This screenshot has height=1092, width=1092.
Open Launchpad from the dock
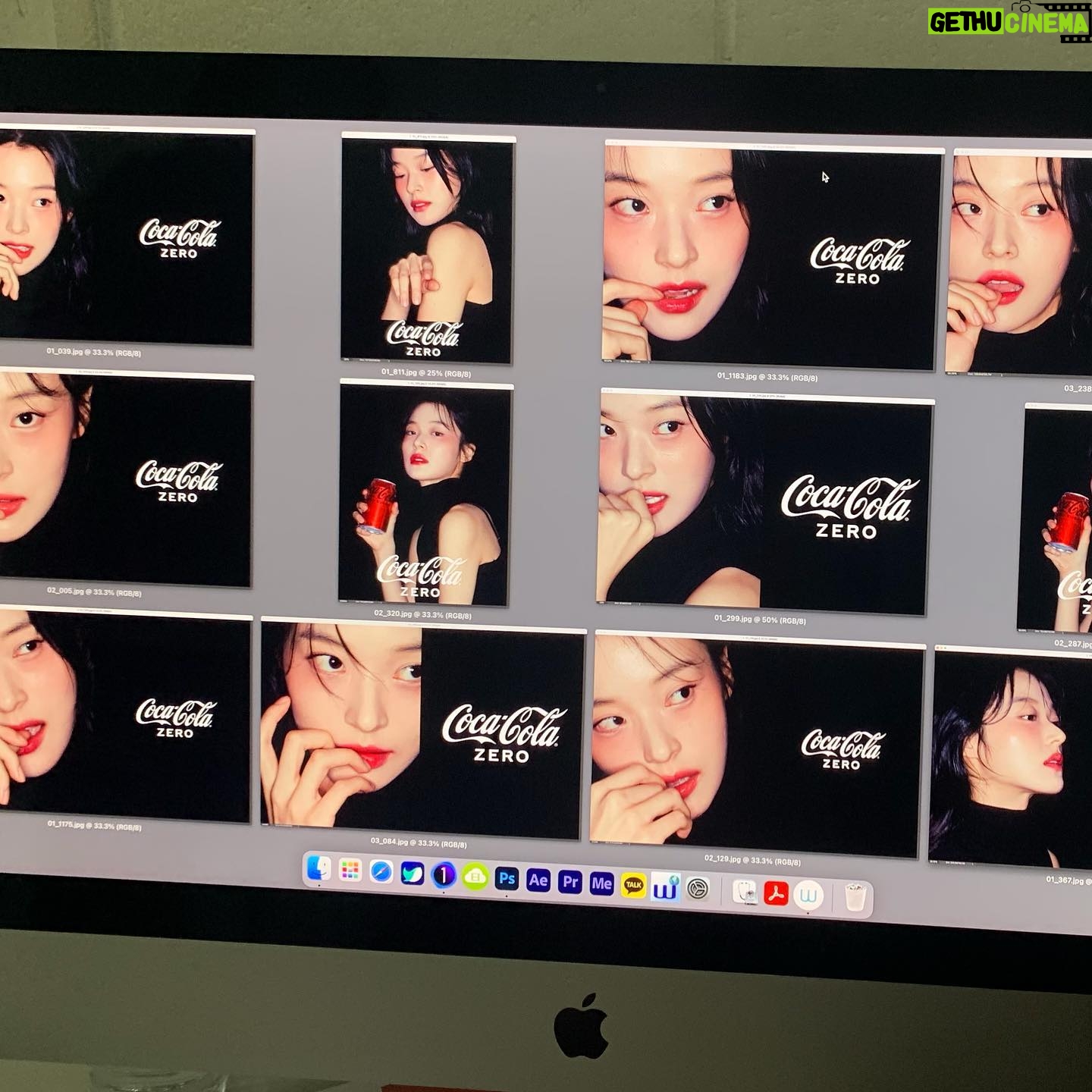point(350,871)
